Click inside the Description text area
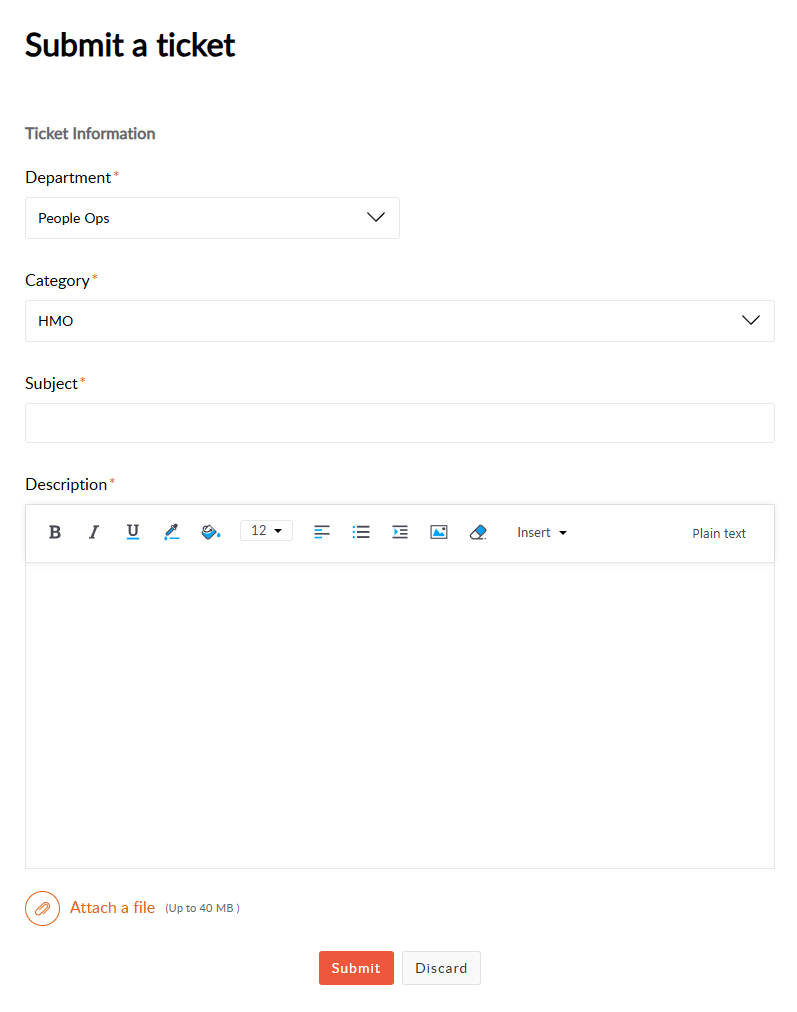Image resolution: width=797 pixels, height=1012 pixels. pyautogui.click(x=399, y=714)
